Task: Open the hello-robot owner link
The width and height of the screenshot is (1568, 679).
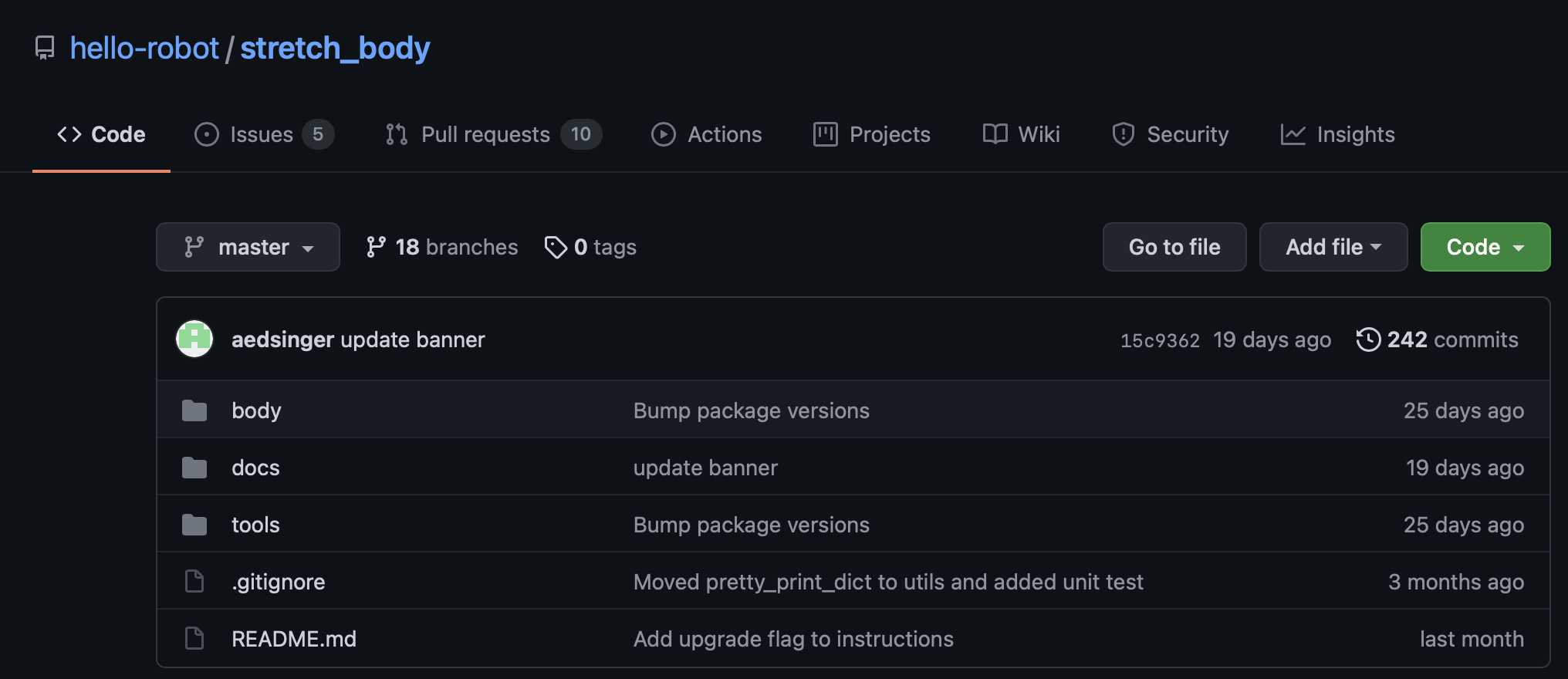Action: point(144,48)
